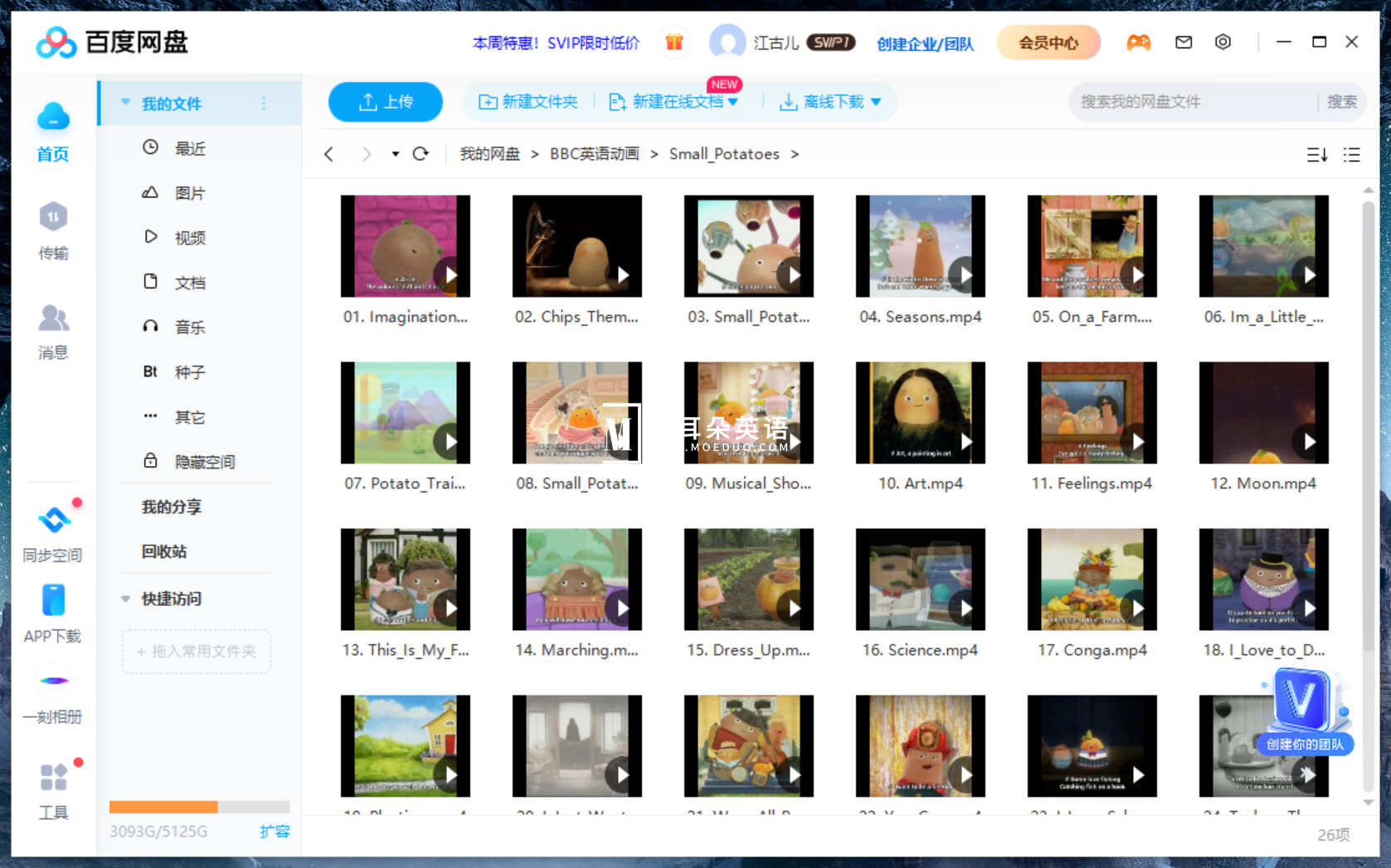The height and width of the screenshot is (868, 1391).
Task: Toggle the sort order button
Action: 1316,155
